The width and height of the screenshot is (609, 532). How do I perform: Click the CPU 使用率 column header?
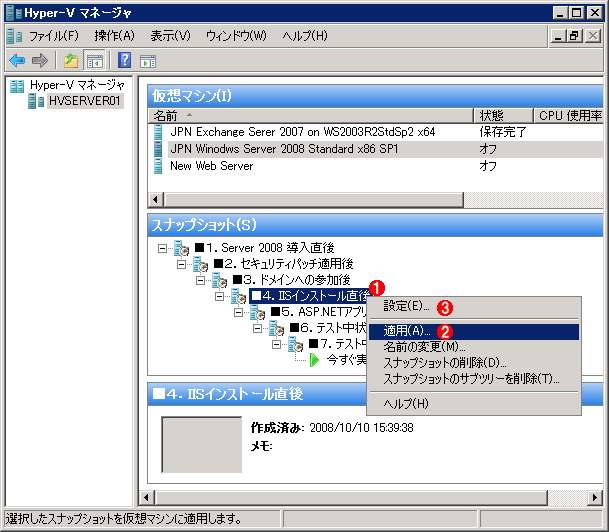click(568, 116)
